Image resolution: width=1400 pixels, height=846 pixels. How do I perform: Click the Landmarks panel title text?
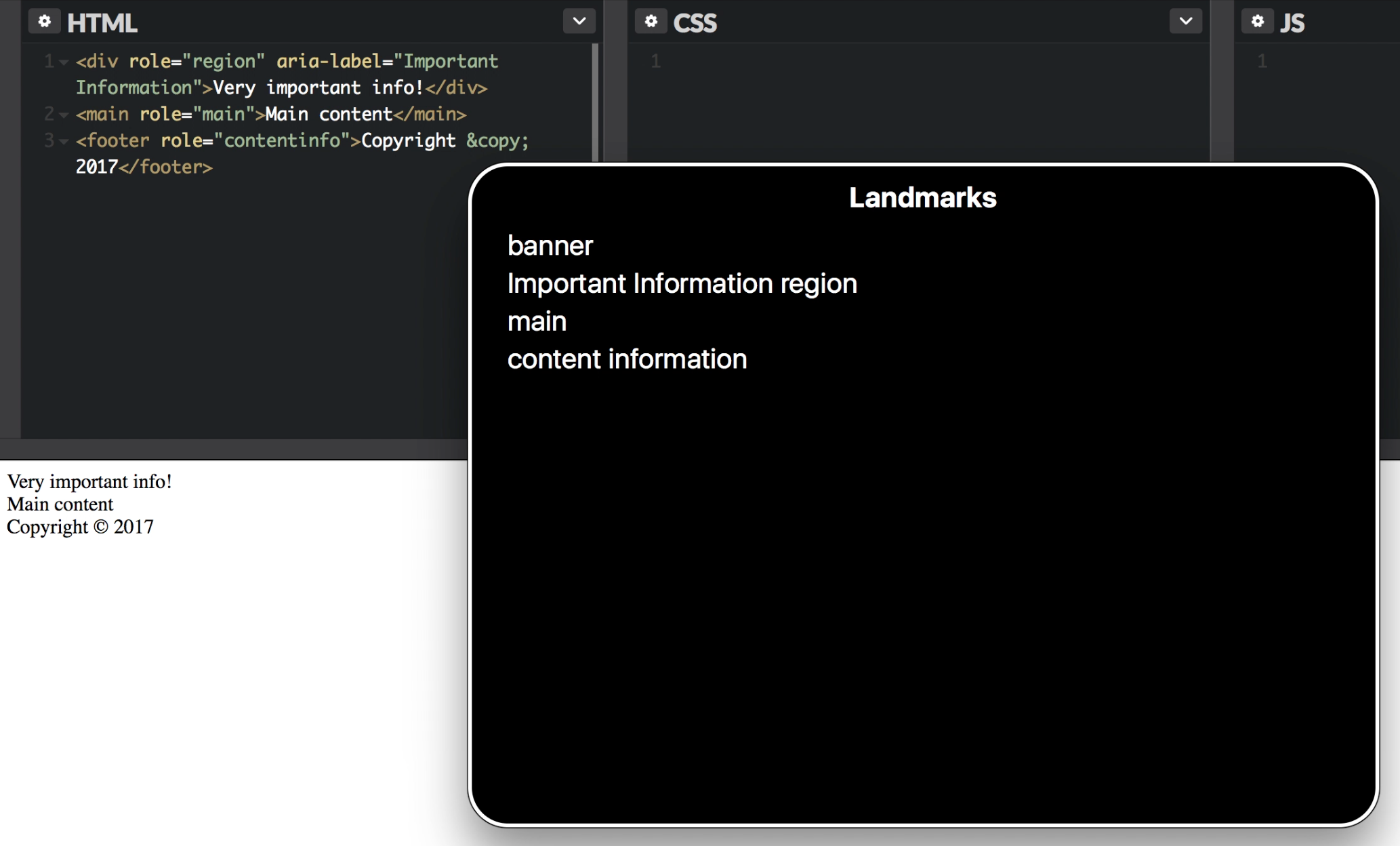click(x=920, y=197)
